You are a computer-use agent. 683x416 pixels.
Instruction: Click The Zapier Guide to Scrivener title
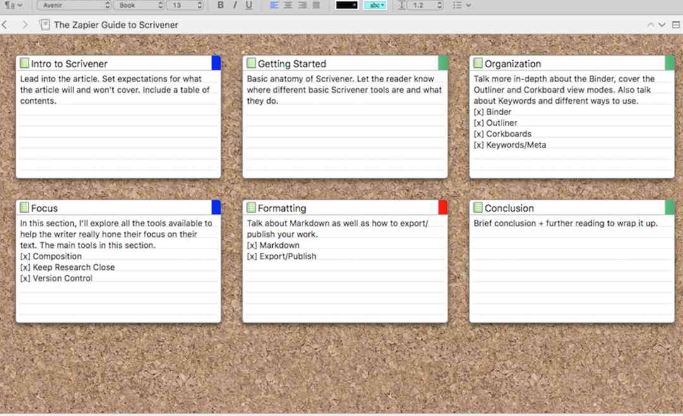click(x=116, y=25)
